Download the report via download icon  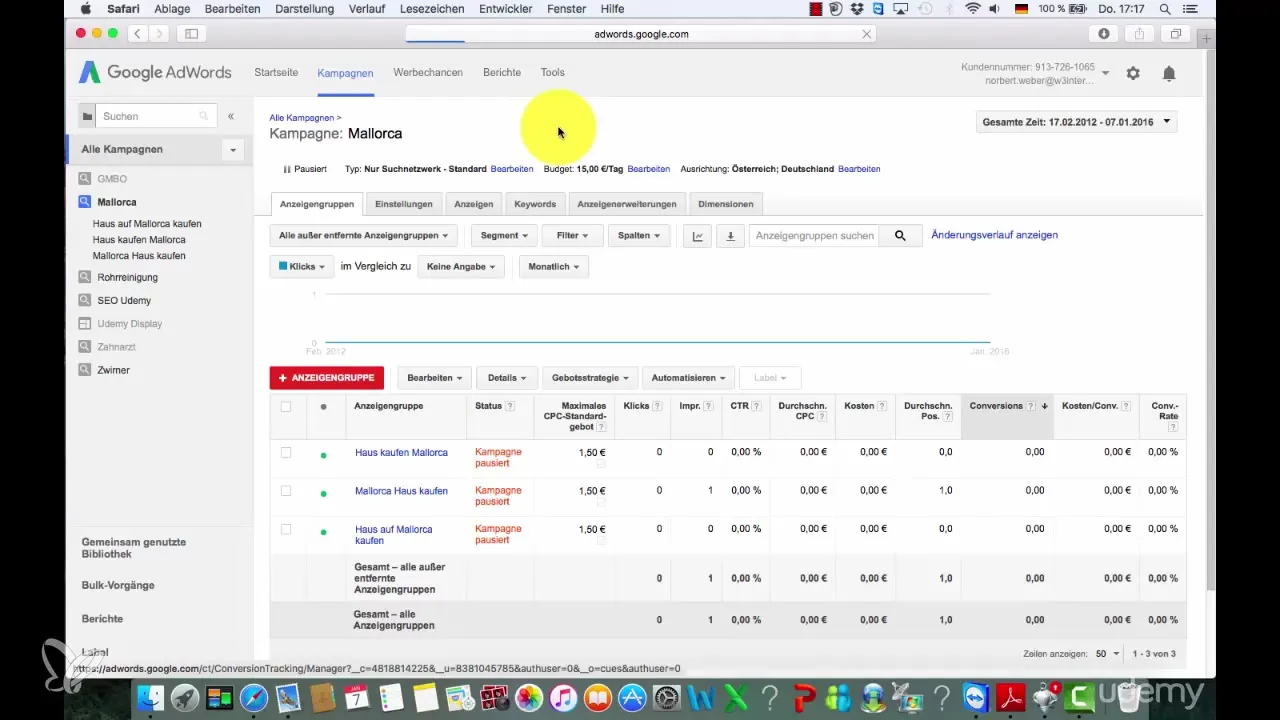coord(730,236)
